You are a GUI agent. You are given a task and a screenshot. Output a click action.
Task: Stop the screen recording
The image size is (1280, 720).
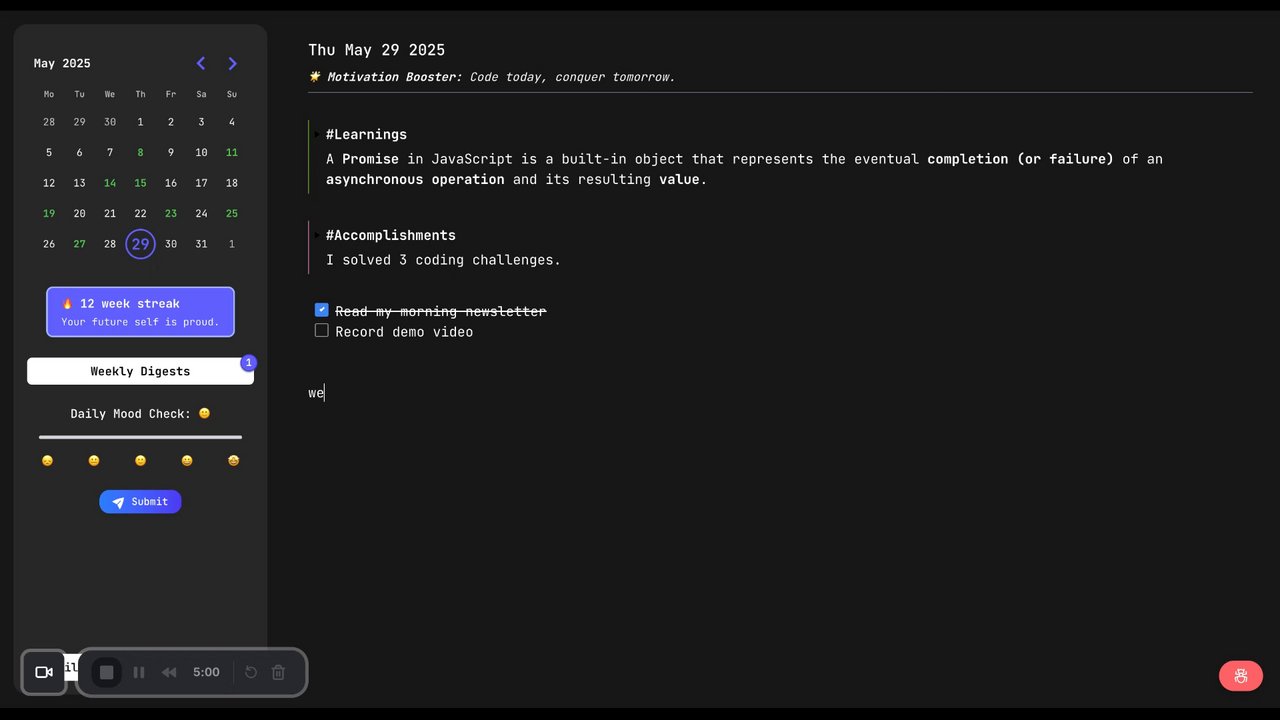(x=107, y=672)
